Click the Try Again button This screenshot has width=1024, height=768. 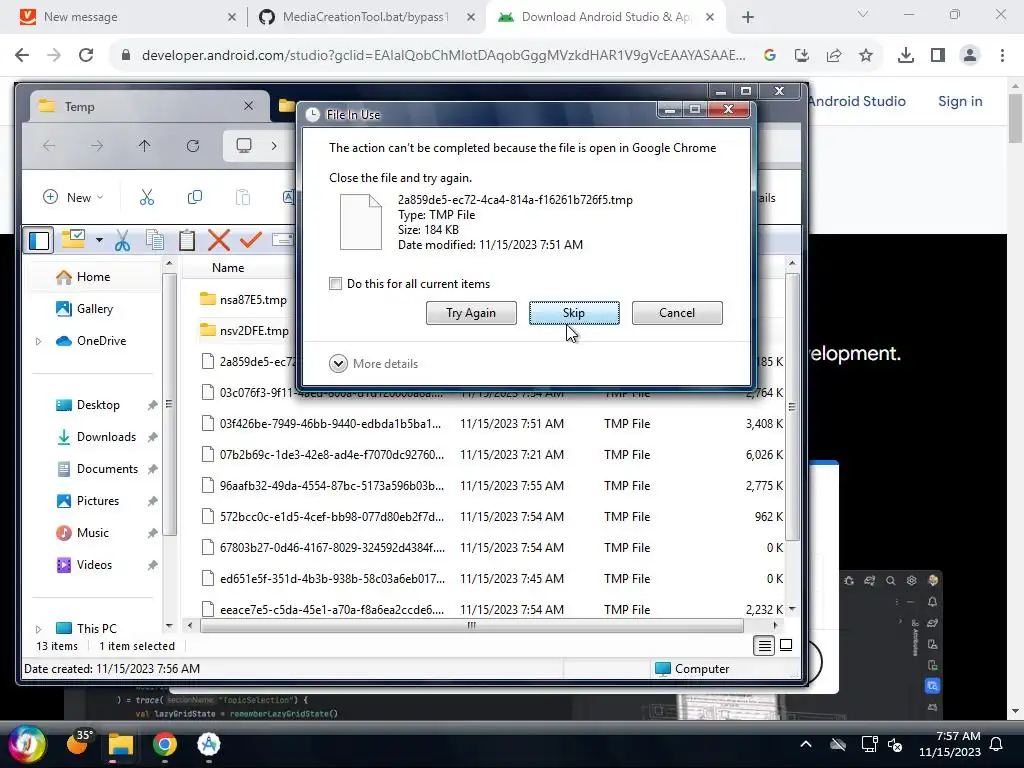(471, 313)
